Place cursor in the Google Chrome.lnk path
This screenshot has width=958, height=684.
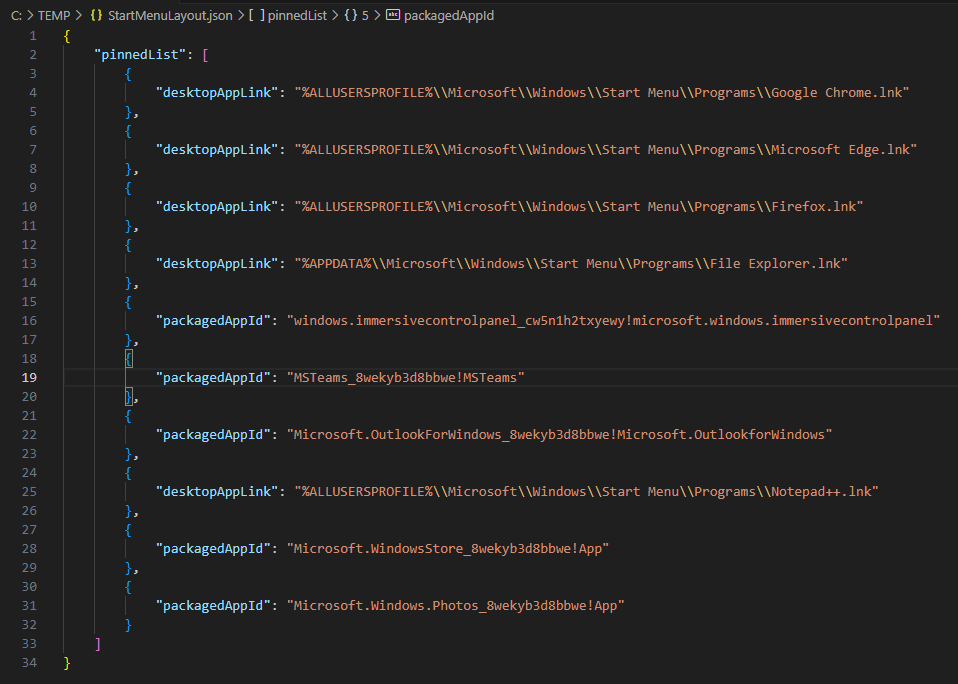pos(601,92)
